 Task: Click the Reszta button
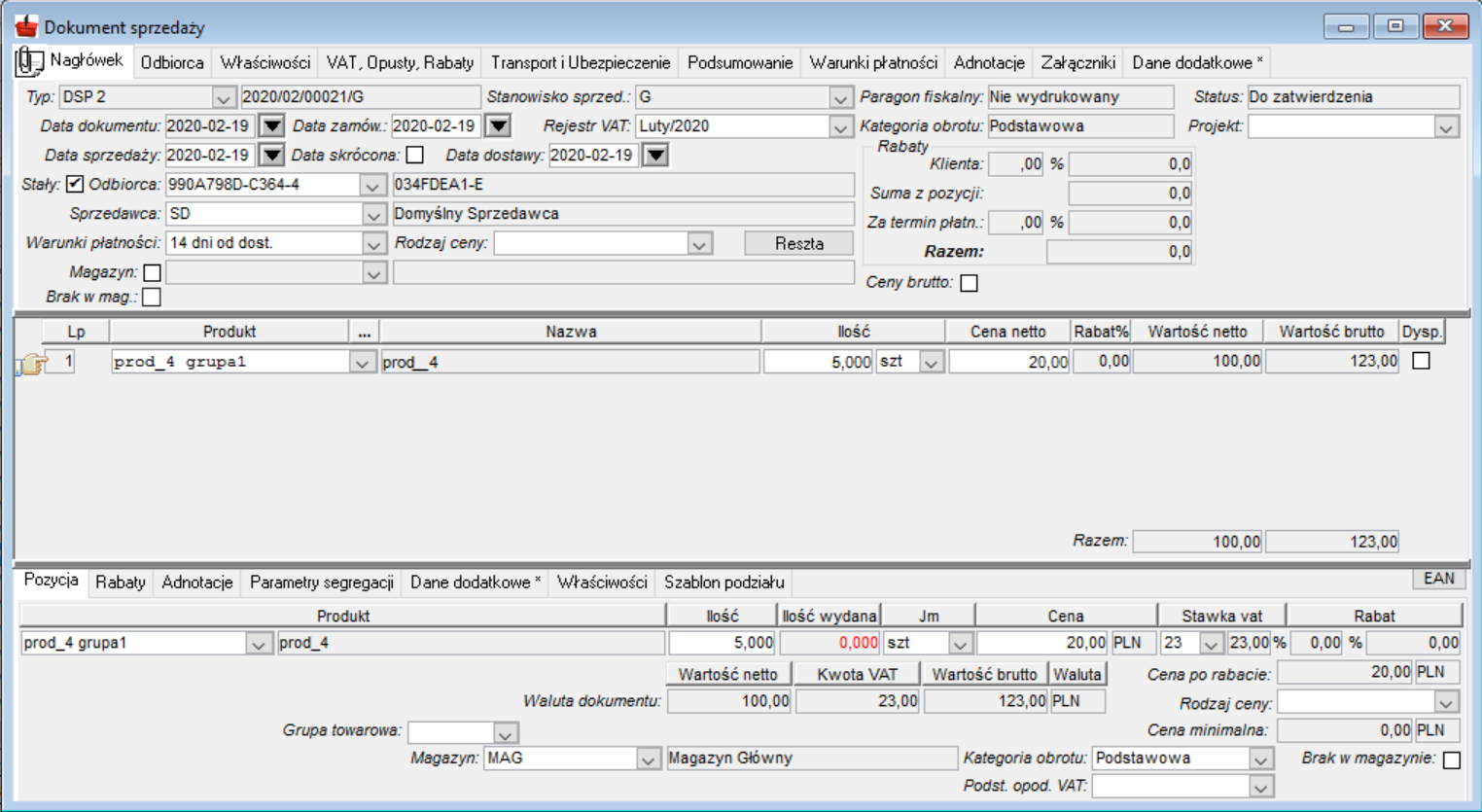798,243
